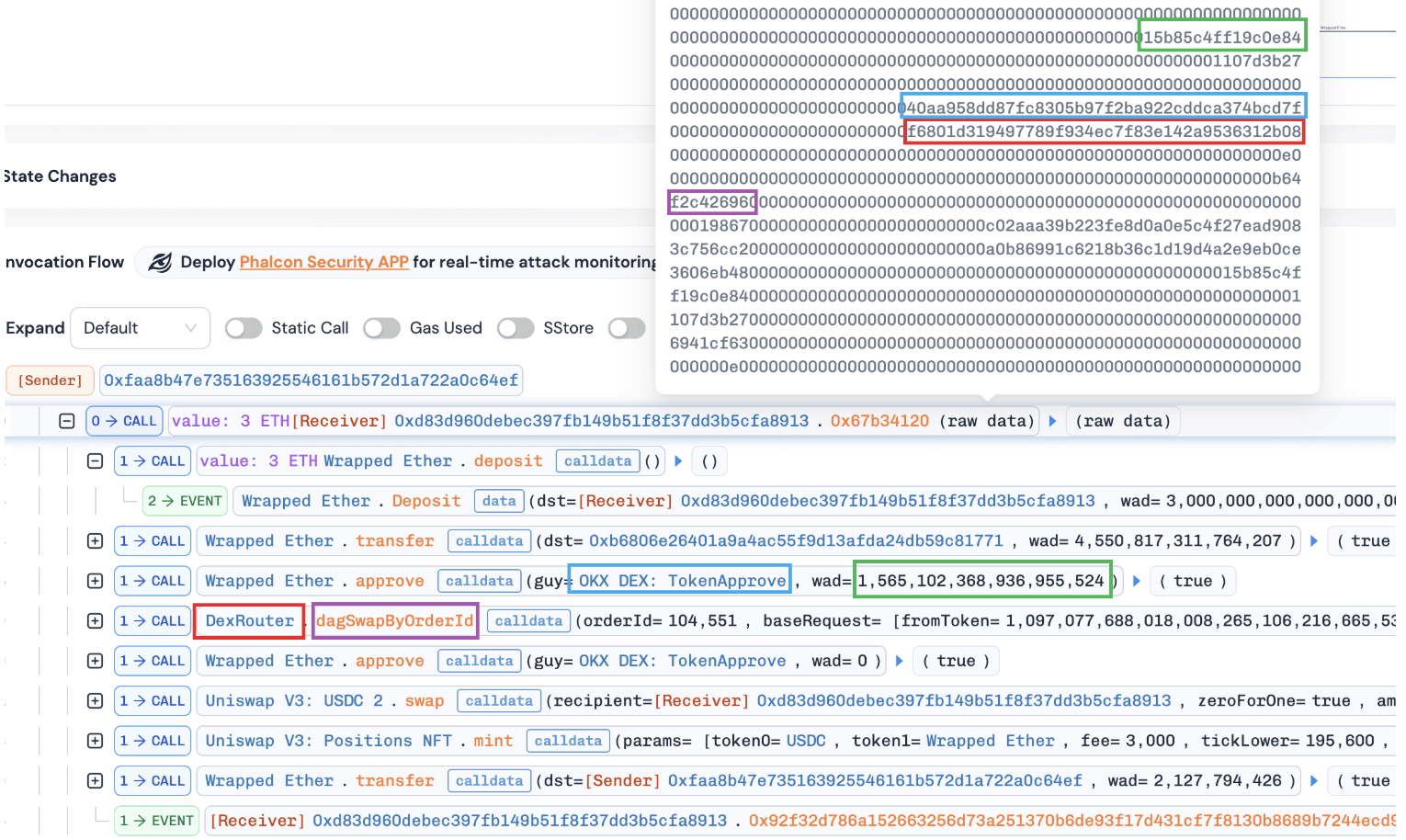Viewport: 1406px width, 840px height.
Task: Click blue arrow after root call raw data
Action: [x=1053, y=421]
